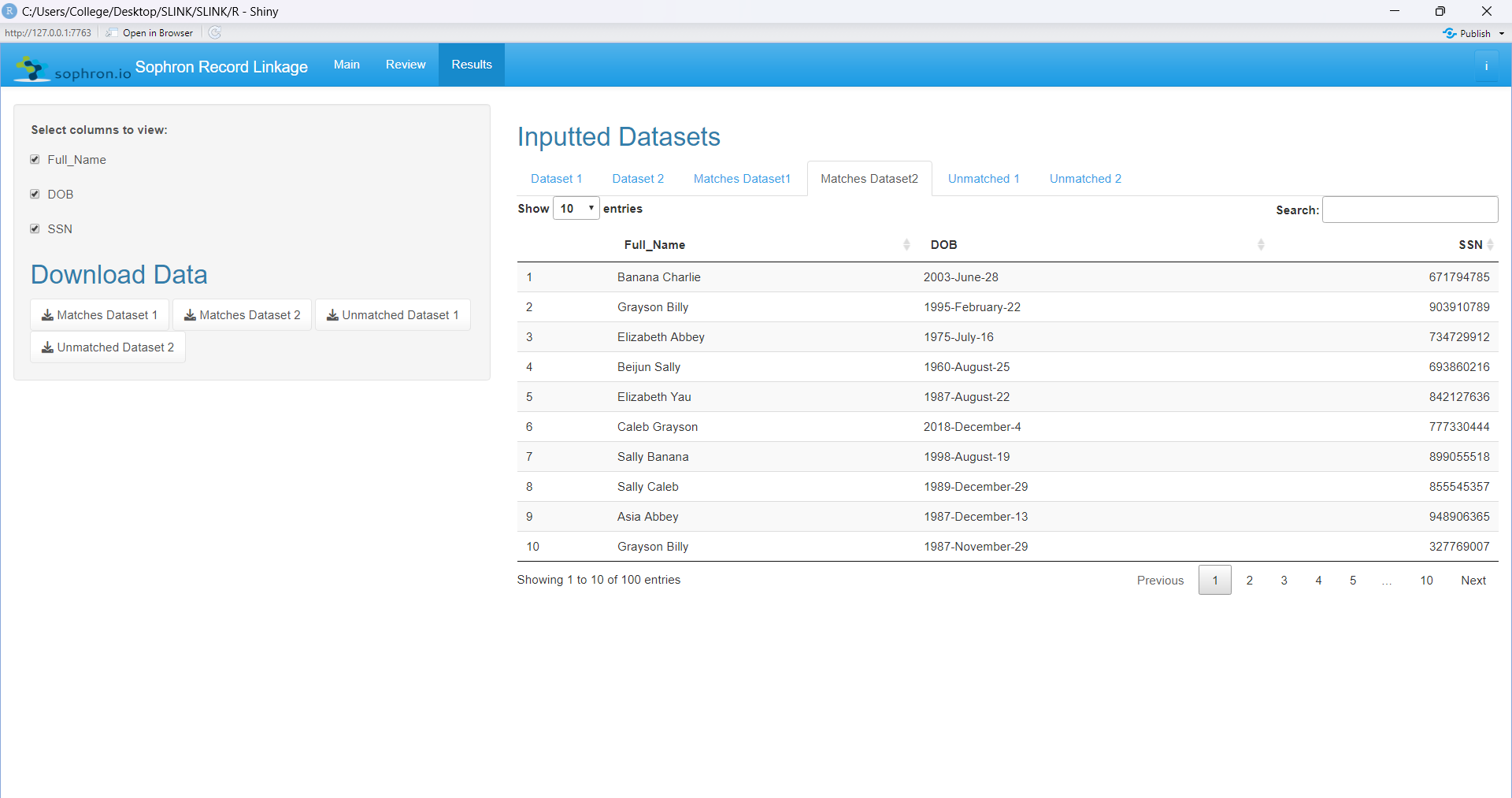
Task: Click the download icon on Unmatched Dataset 2
Action: [50, 347]
